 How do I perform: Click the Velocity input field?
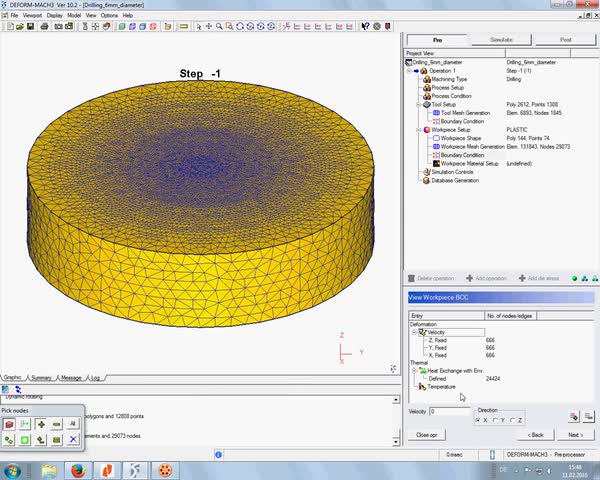[x=450, y=411]
